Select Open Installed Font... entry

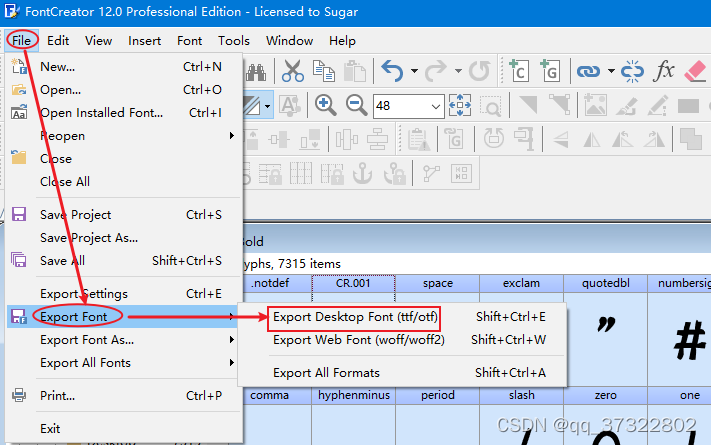tap(124, 112)
